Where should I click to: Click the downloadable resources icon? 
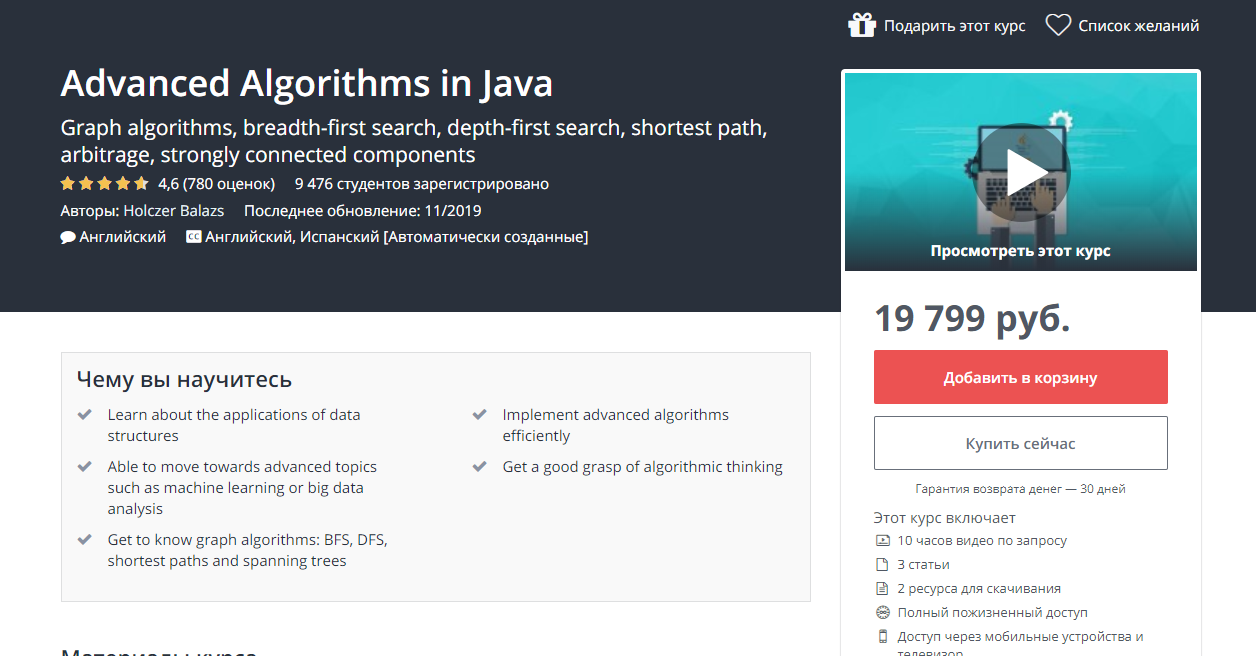click(x=882, y=589)
